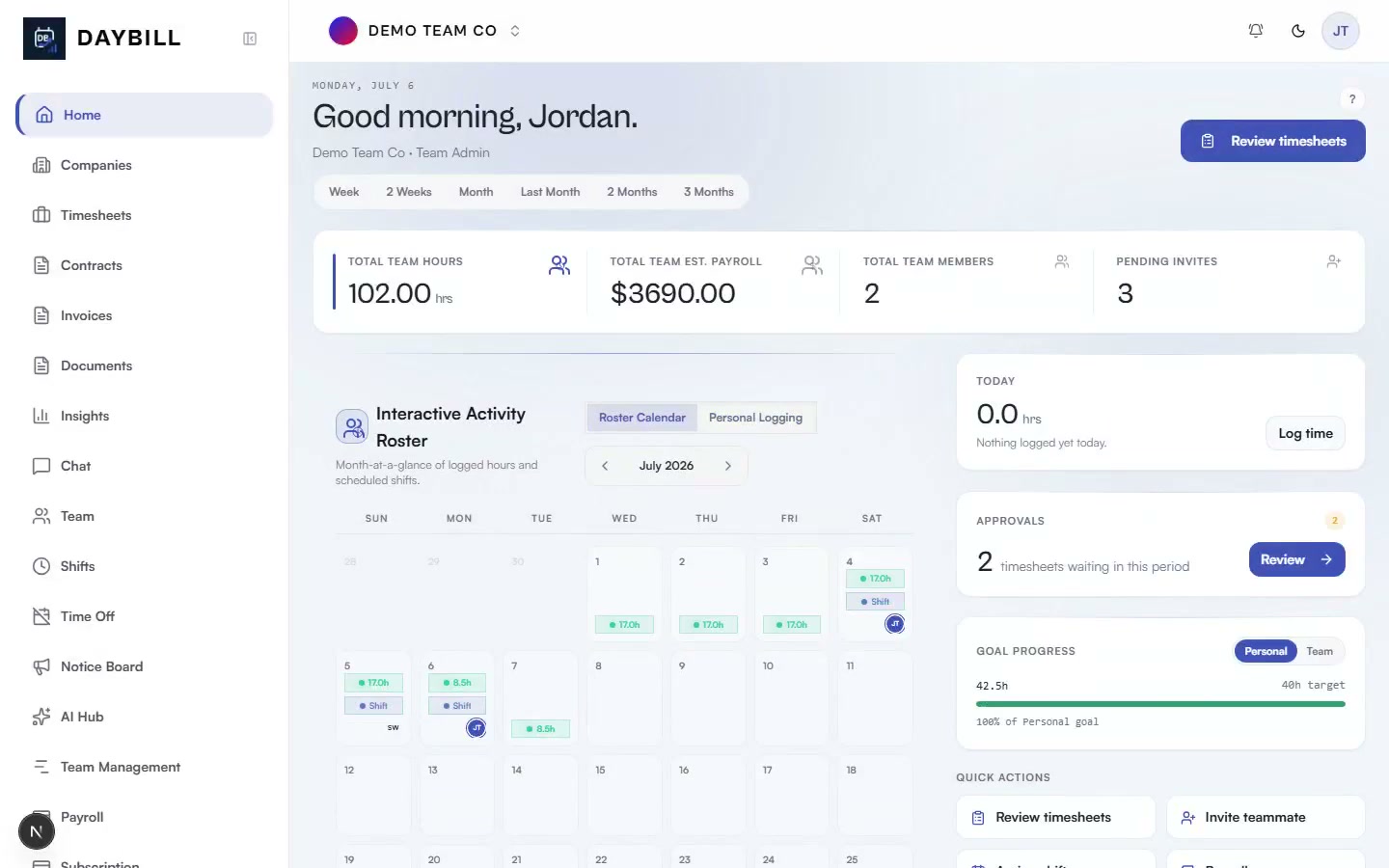This screenshot has width=1389, height=868.
Task: Click the round N badge button
Action: pyautogui.click(x=37, y=831)
